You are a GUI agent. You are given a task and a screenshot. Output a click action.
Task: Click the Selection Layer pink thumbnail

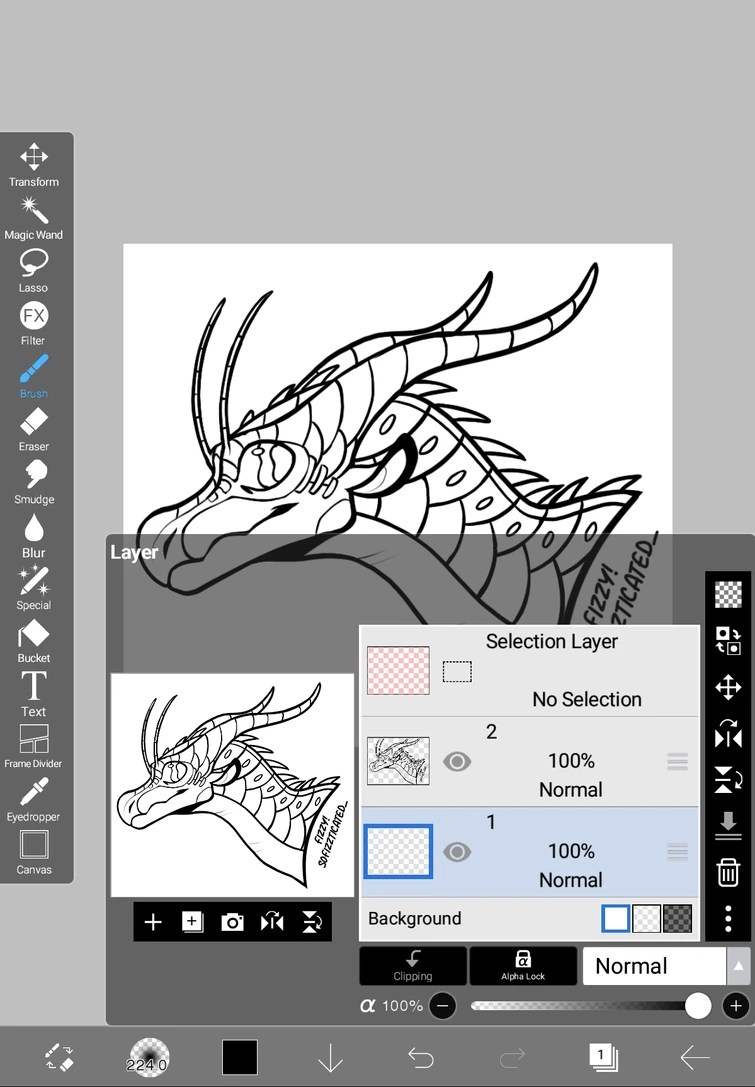pos(398,670)
